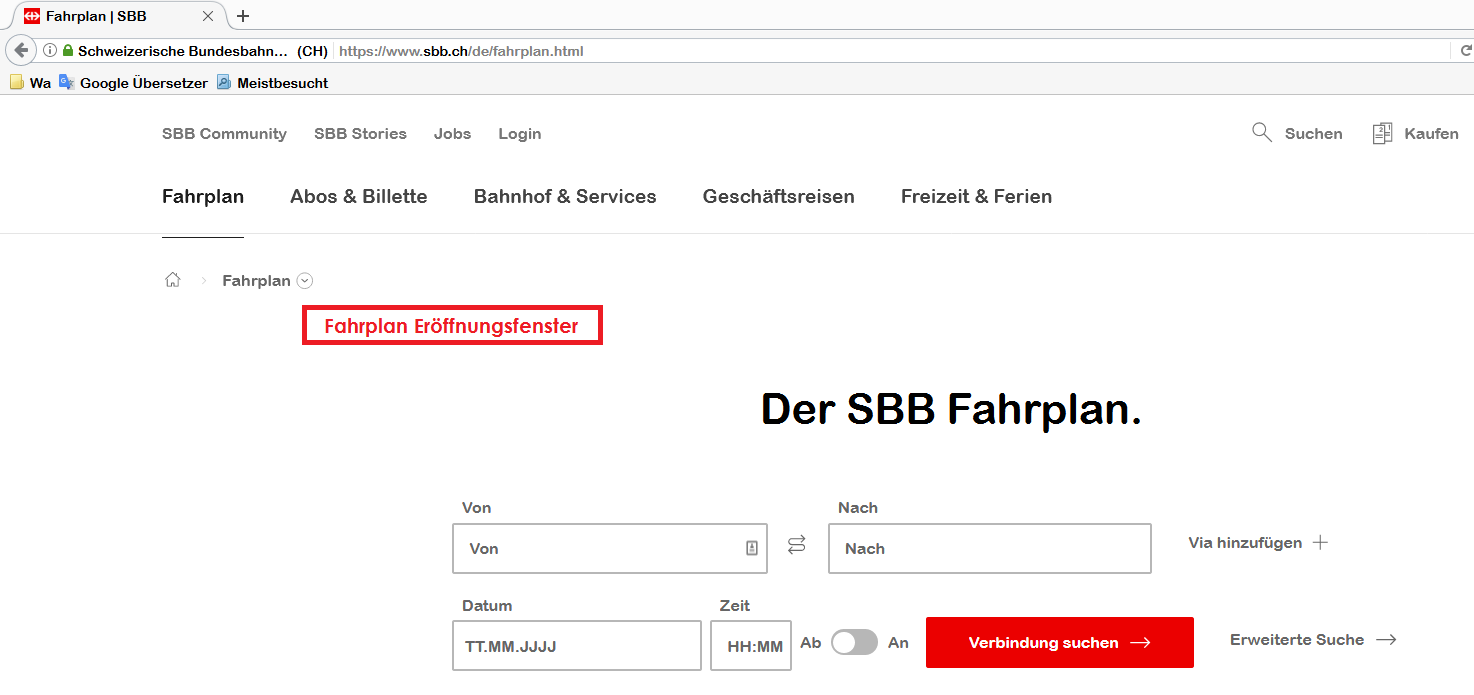Open the site information icon in address bar

50,50
